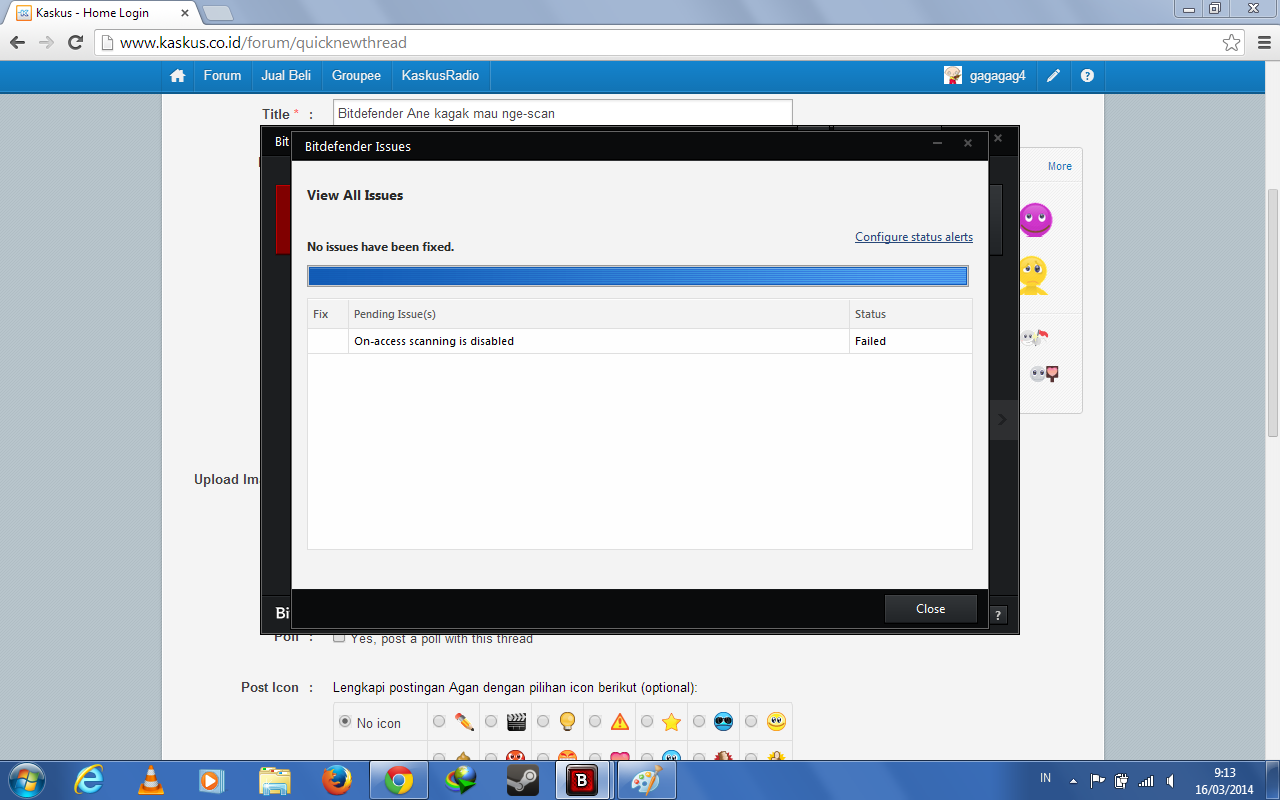Click the browser forward arrow
Screen dimensions: 1280x800
pyautogui.click(x=46, y=43)
